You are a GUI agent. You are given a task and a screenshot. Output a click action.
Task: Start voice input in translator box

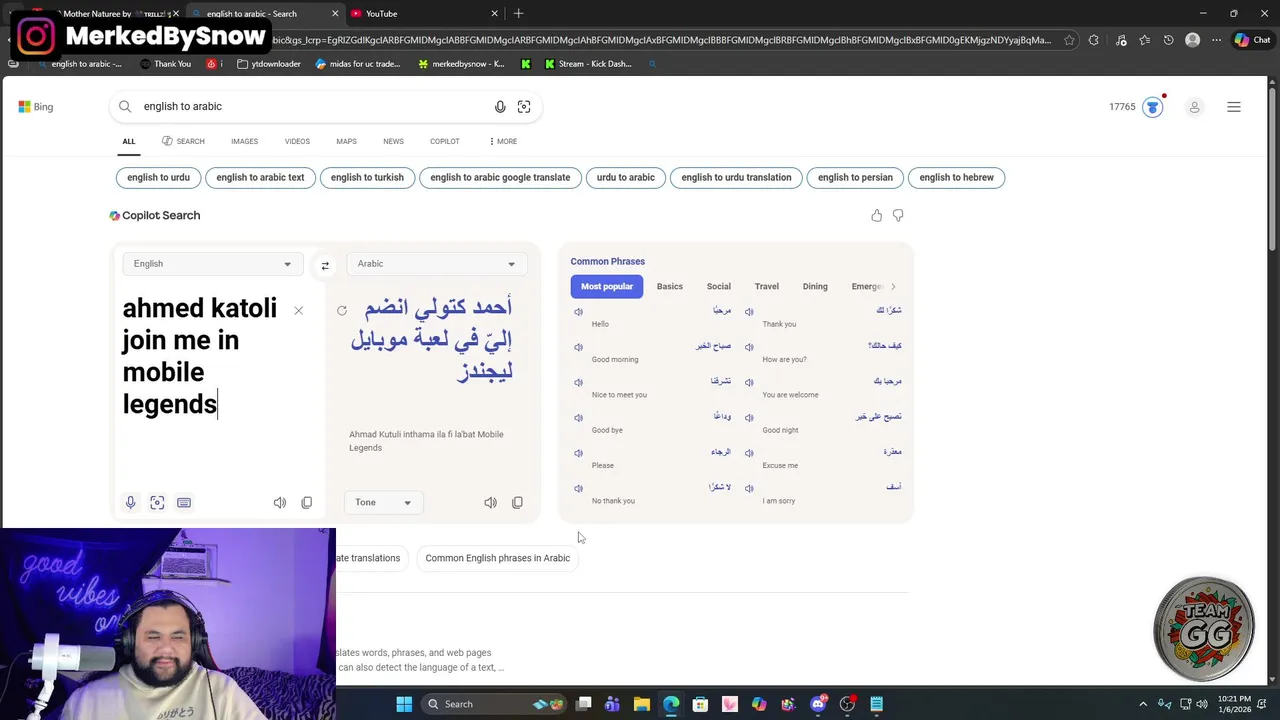coord(130,502)
